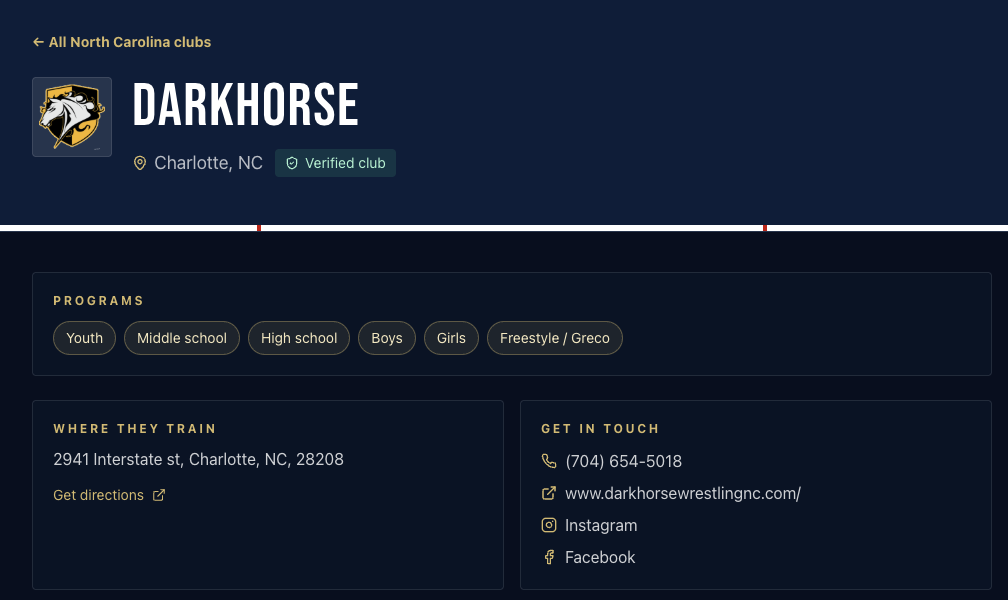Open the Facebook link
This screenshot has height=600, width=1008.
pyautogui.click(x=600, y=558)
